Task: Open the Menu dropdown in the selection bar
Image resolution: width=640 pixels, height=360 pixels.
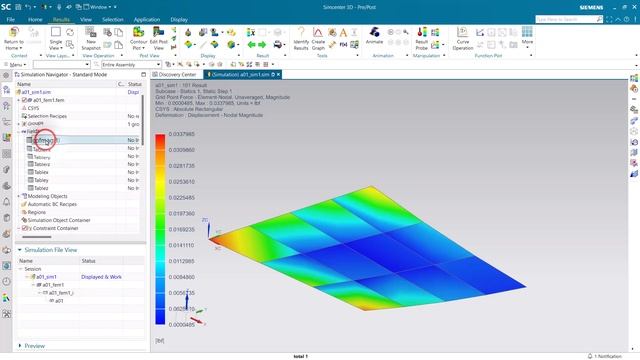Action: 16,64
